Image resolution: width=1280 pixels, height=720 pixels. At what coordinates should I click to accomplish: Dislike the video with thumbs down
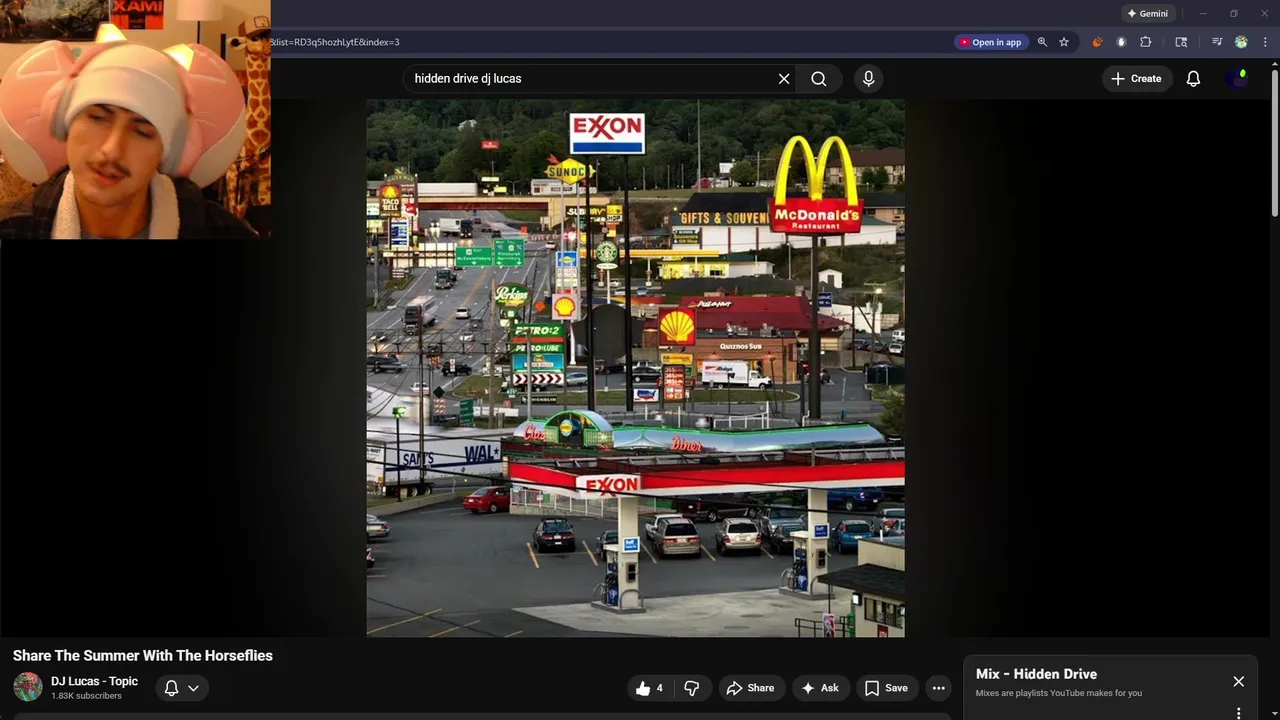[691, 688]
